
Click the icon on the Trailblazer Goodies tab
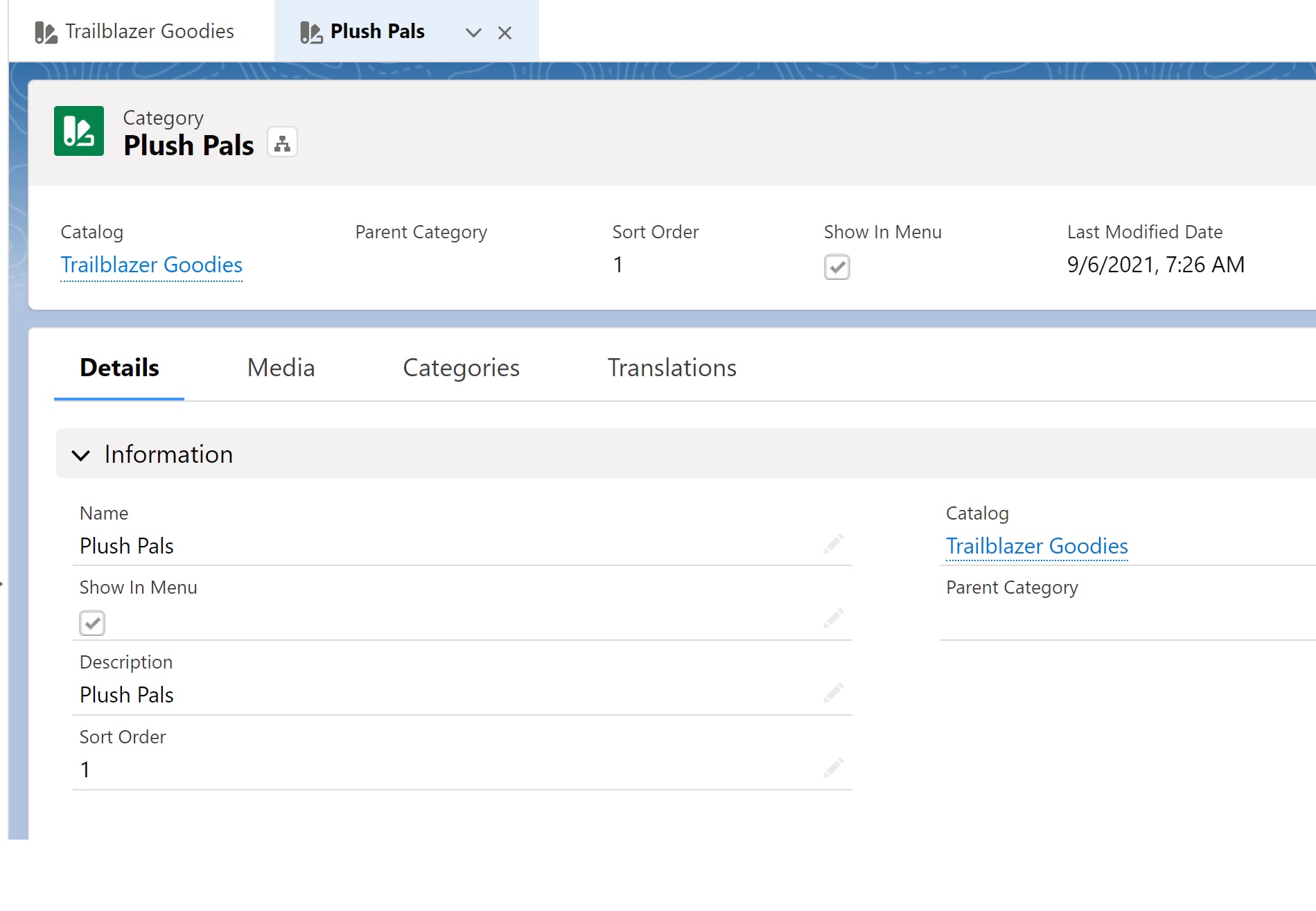46,32
